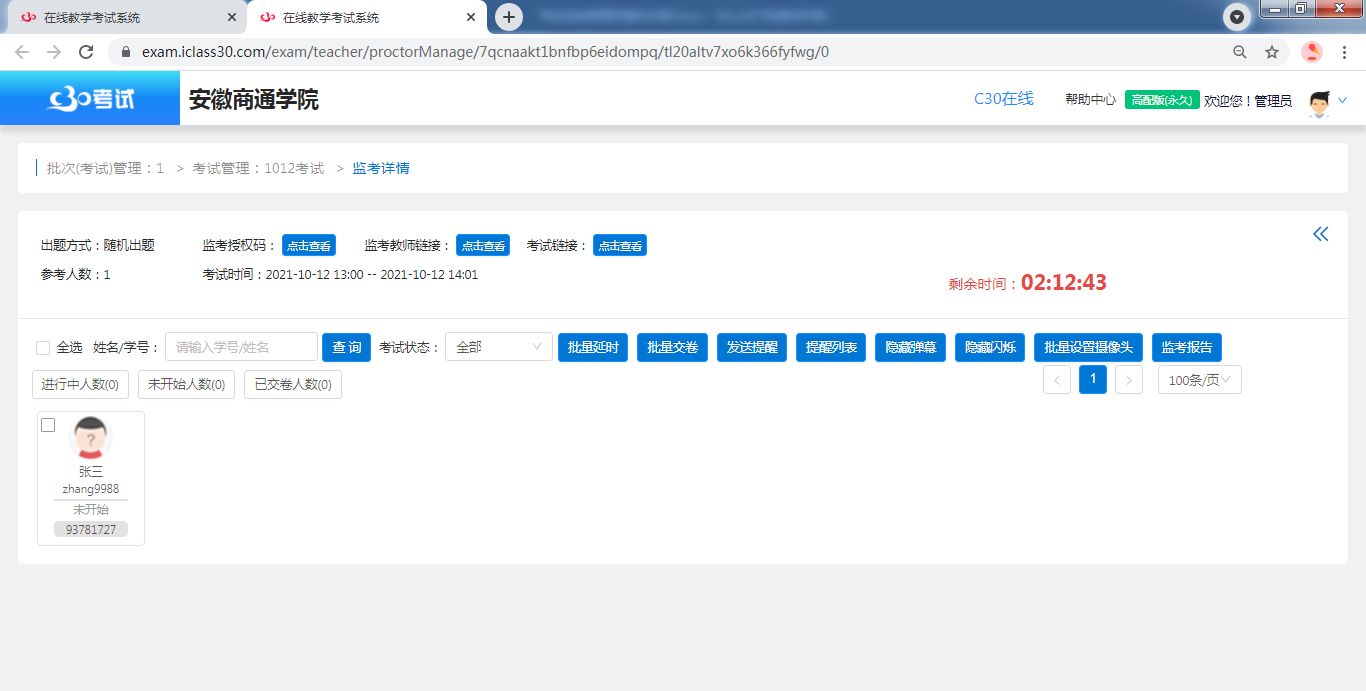Click the 批量延时 button
This screenshot has width=1366, height=691.
(592, 347)
